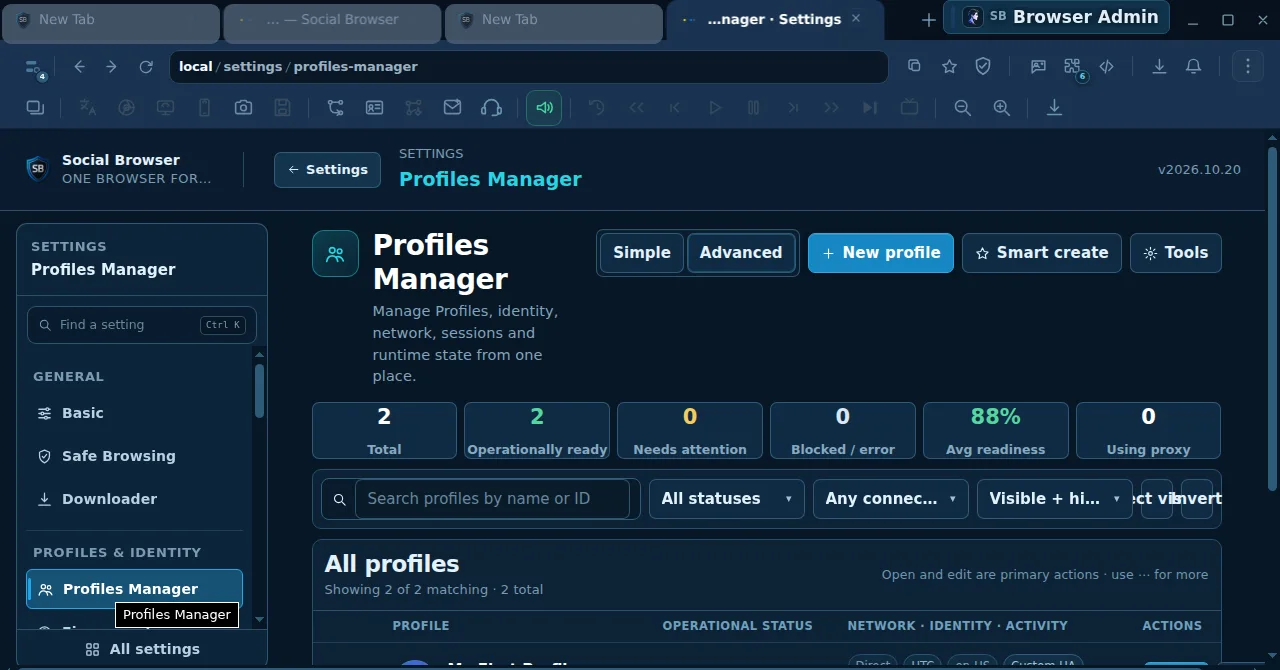Click the Operationally ready stat card
This screenshot has width=1280, height=670.
(x=537, y=430)
